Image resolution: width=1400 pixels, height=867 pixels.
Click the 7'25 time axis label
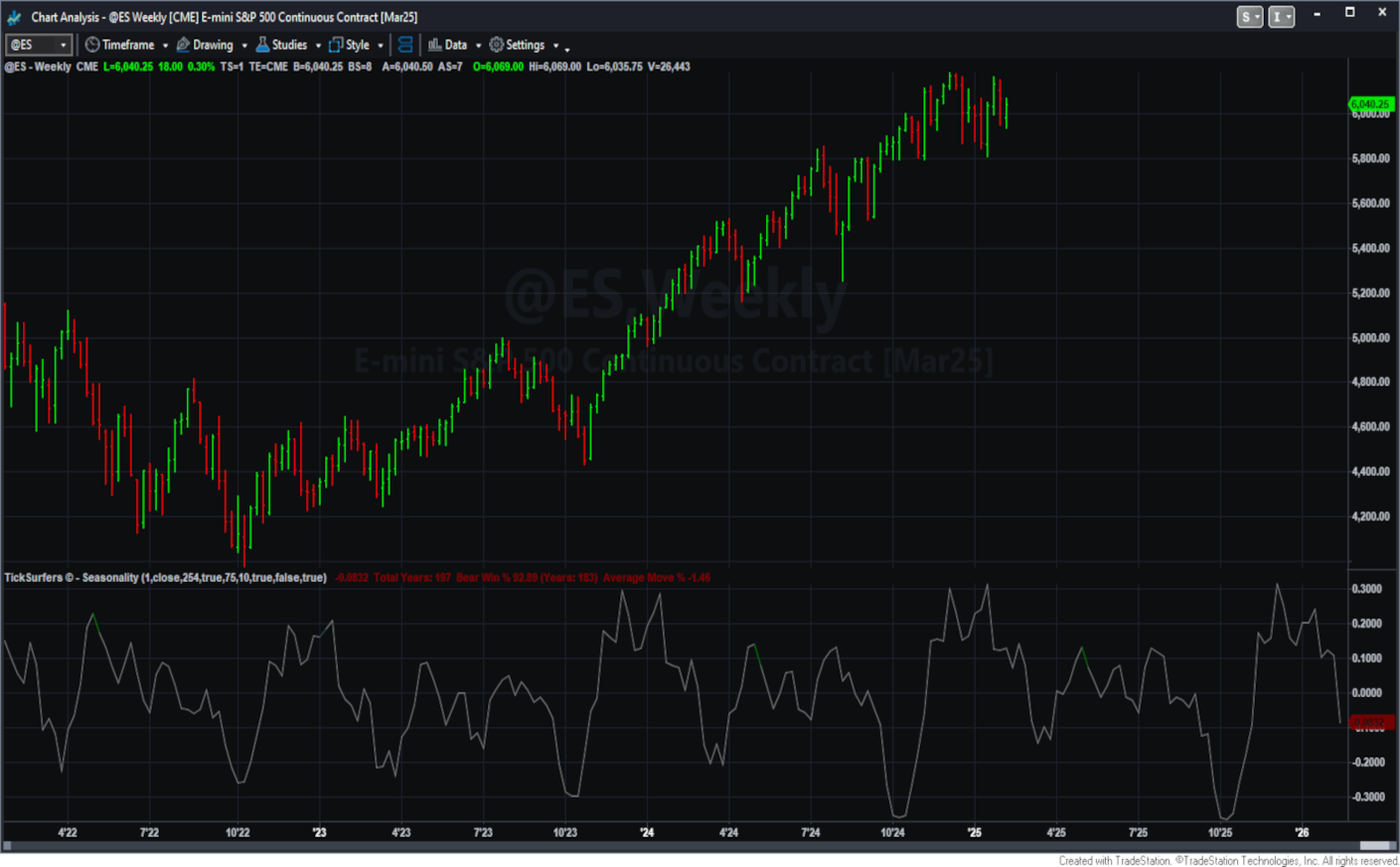point(1138,832)
